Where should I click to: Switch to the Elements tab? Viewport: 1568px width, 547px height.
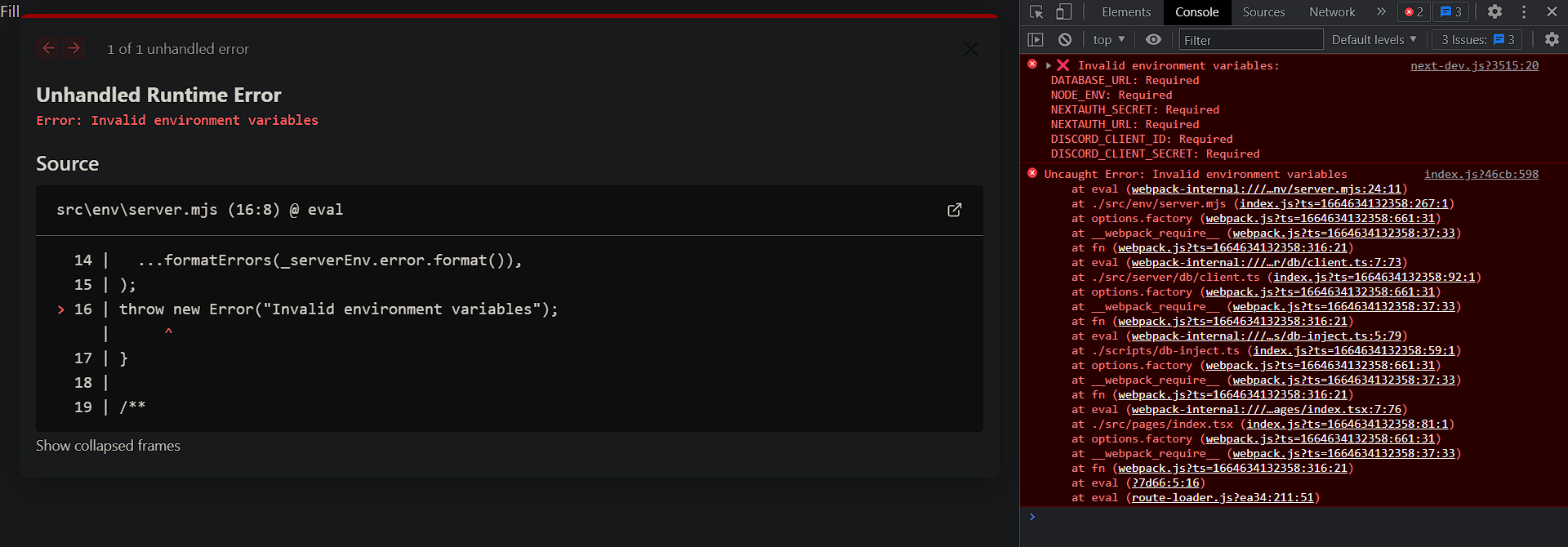click(x=1125, y=12)
